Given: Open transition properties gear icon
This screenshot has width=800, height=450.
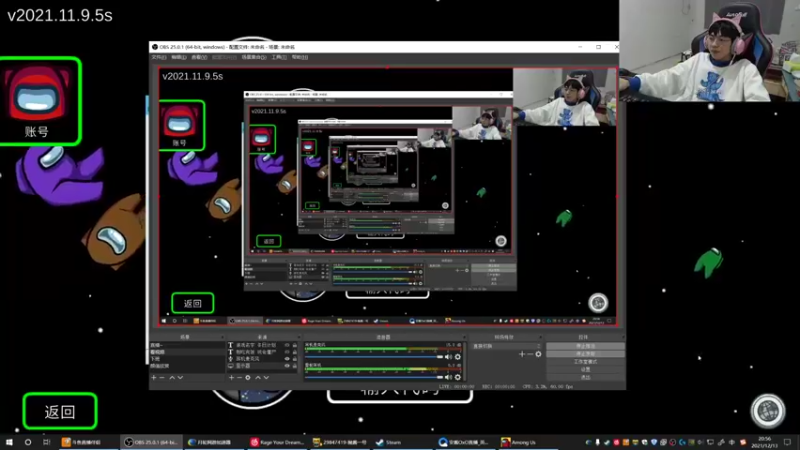Looking at the screenshot, I should point(538,354).
